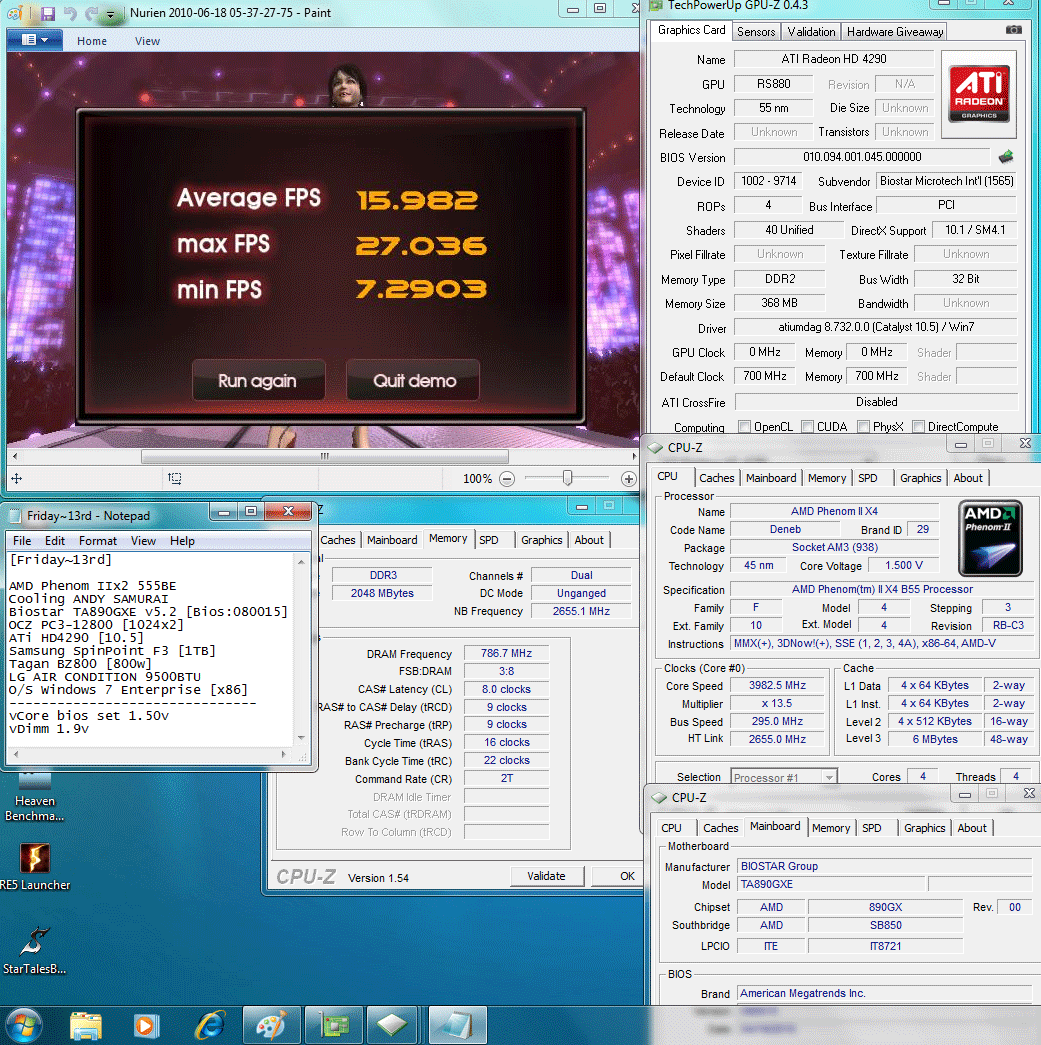Click the GPU-Z Name field ATI Radeon HD 4290
Screen dimensions: 1041x1045
tap(833, 59)
